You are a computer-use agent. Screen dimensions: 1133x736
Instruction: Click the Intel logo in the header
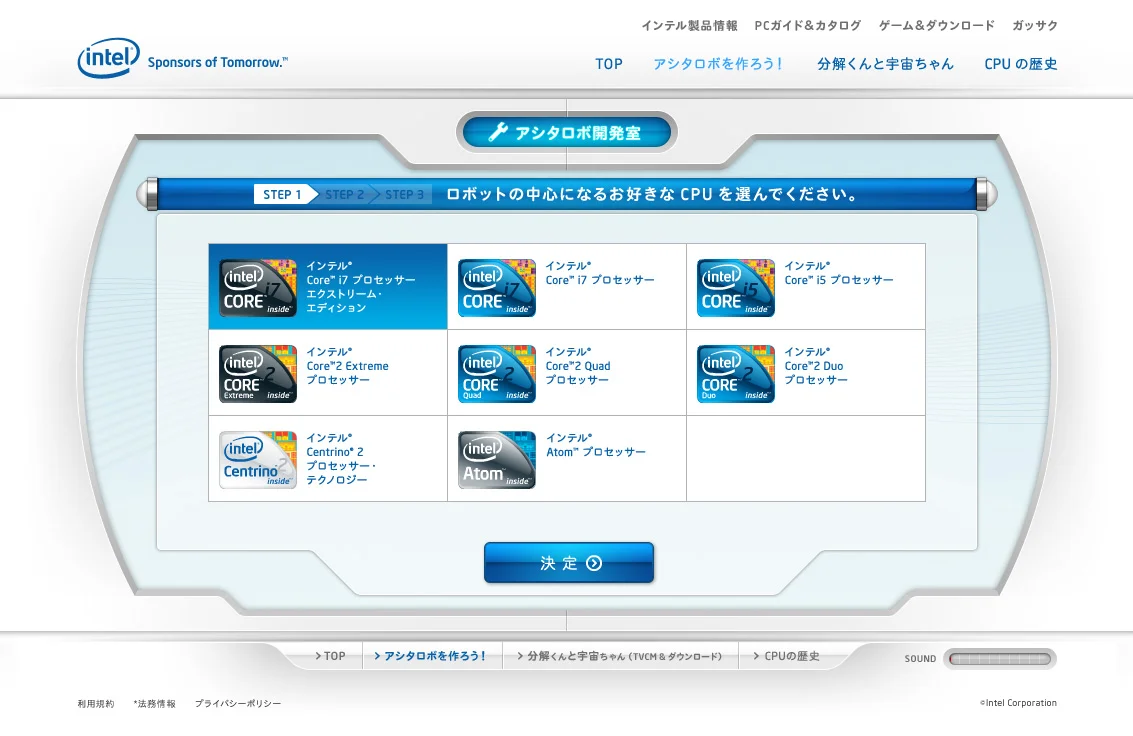point(108,58)
